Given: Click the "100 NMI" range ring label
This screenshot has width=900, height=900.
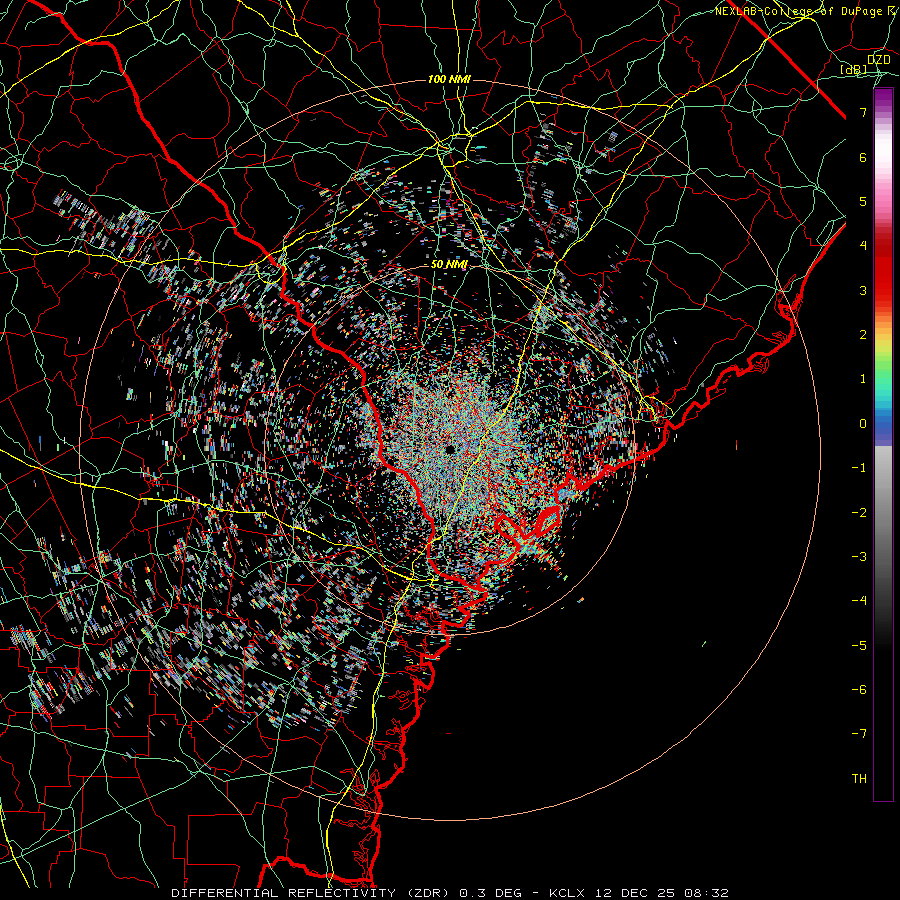Looking at the screenshot, I should pos(449,79).
